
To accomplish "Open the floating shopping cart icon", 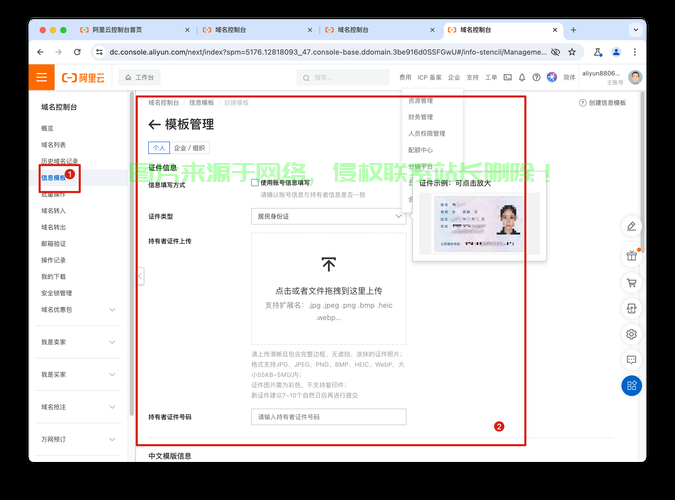I will tap(632, 283).
